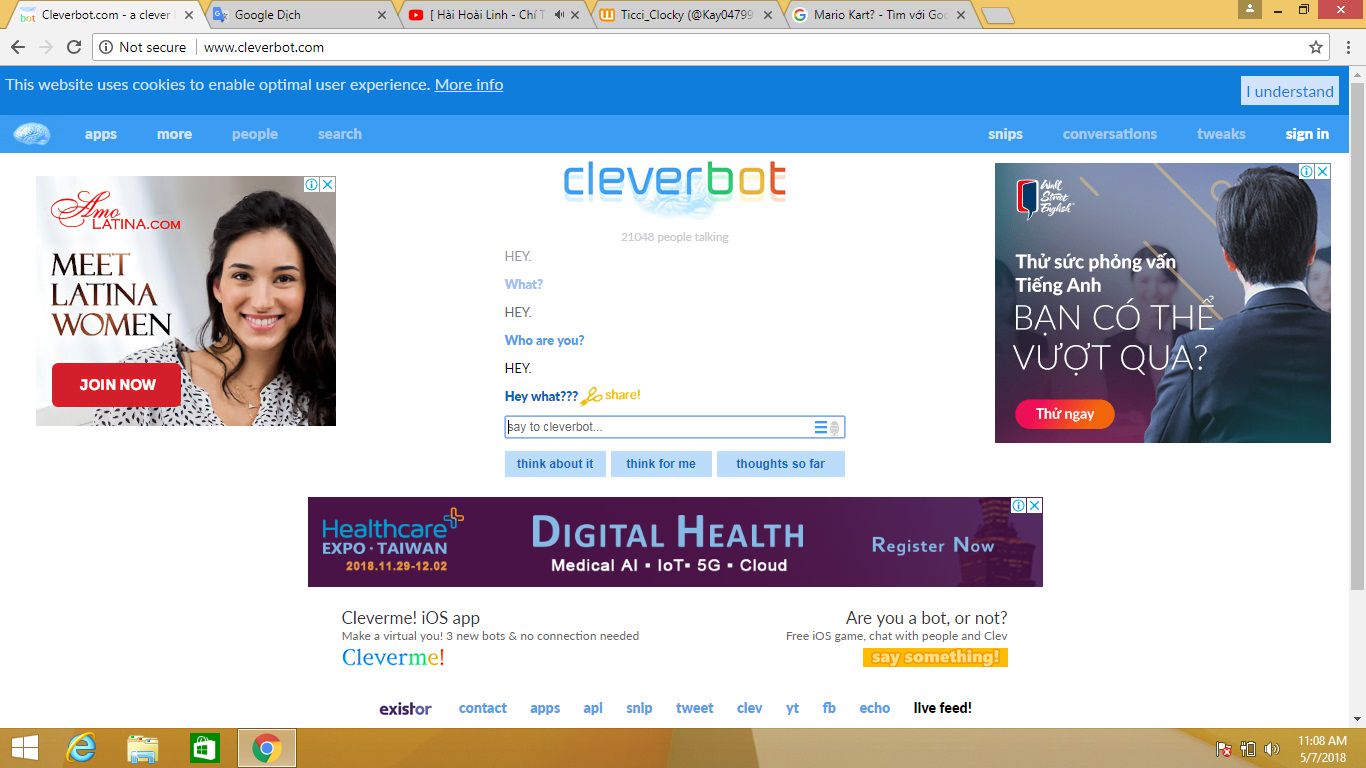Launch Internet Explorer from taskbar
The image size is (1366, 768).
click(x=80, y=748)
